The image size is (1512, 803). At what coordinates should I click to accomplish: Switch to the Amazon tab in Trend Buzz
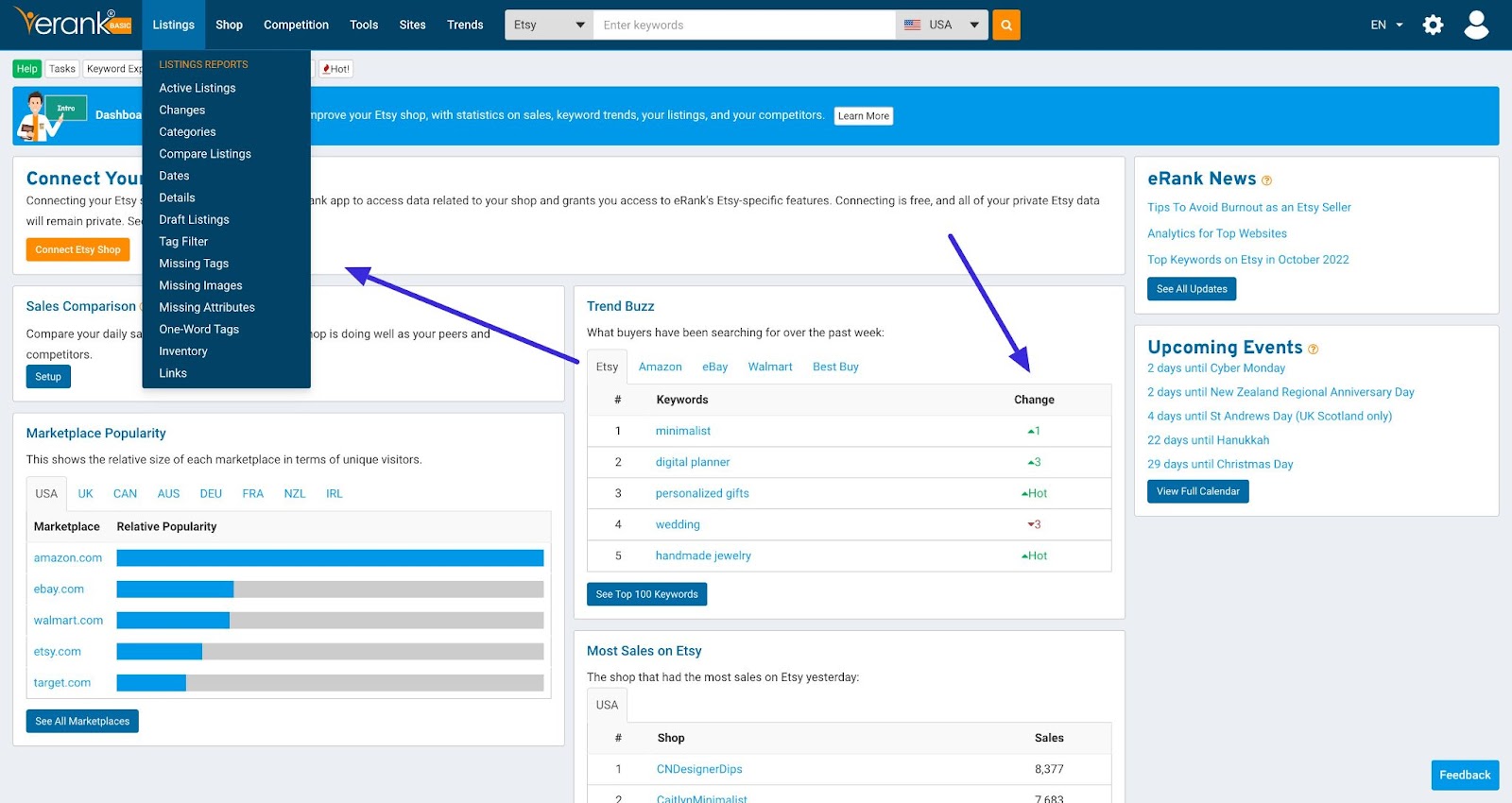[660, 367]
